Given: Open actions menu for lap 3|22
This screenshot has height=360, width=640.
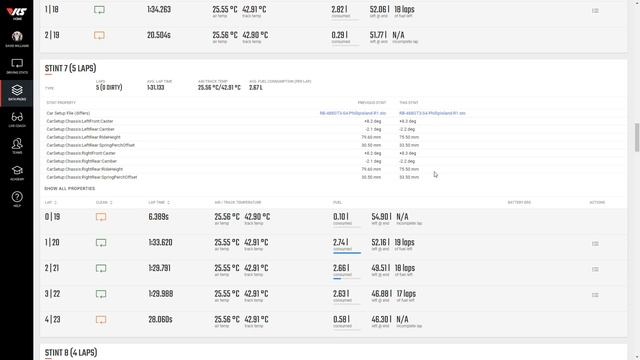Looking at the screenshot, I should (595, 295).
